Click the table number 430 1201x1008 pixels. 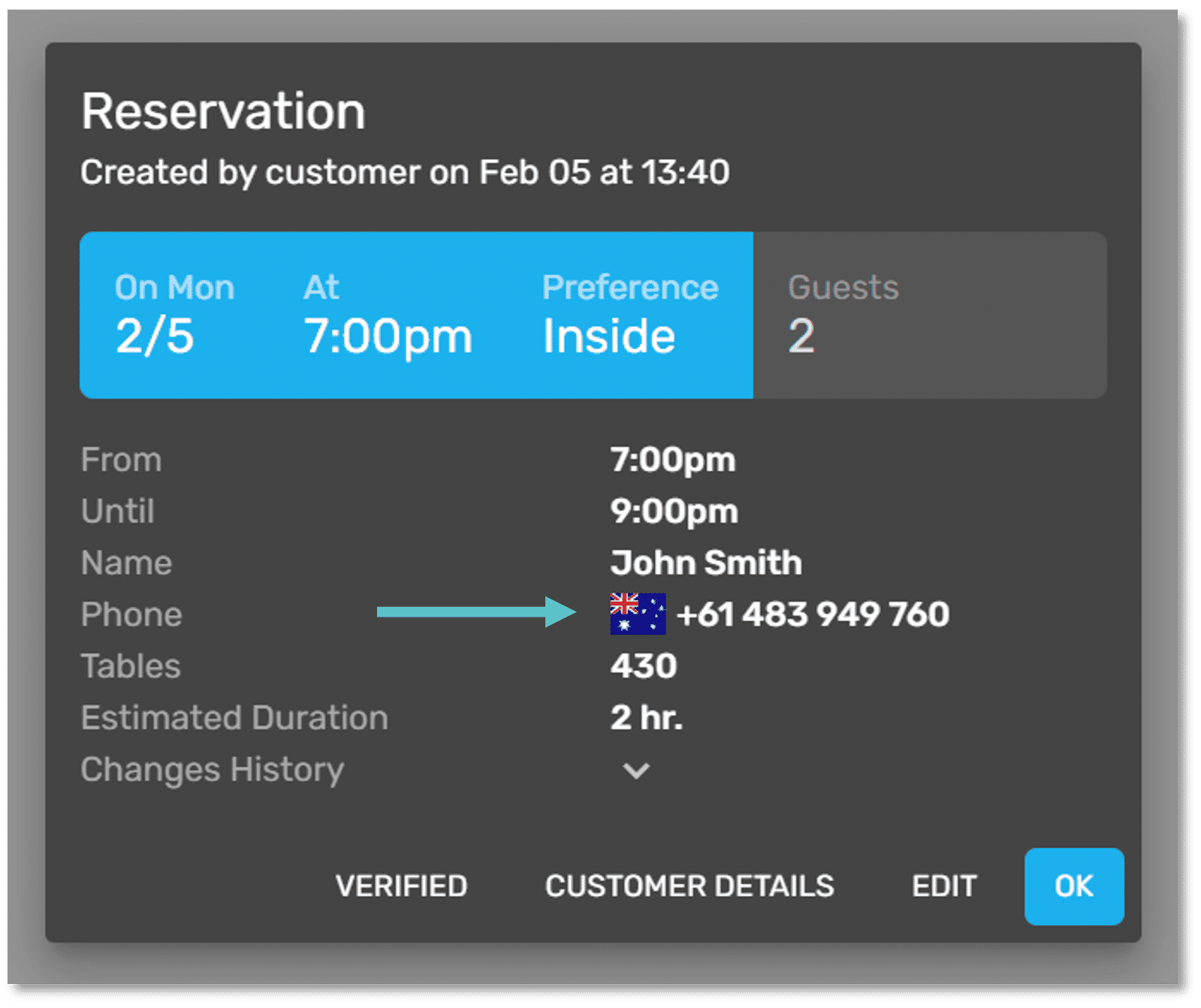point(643,666)
